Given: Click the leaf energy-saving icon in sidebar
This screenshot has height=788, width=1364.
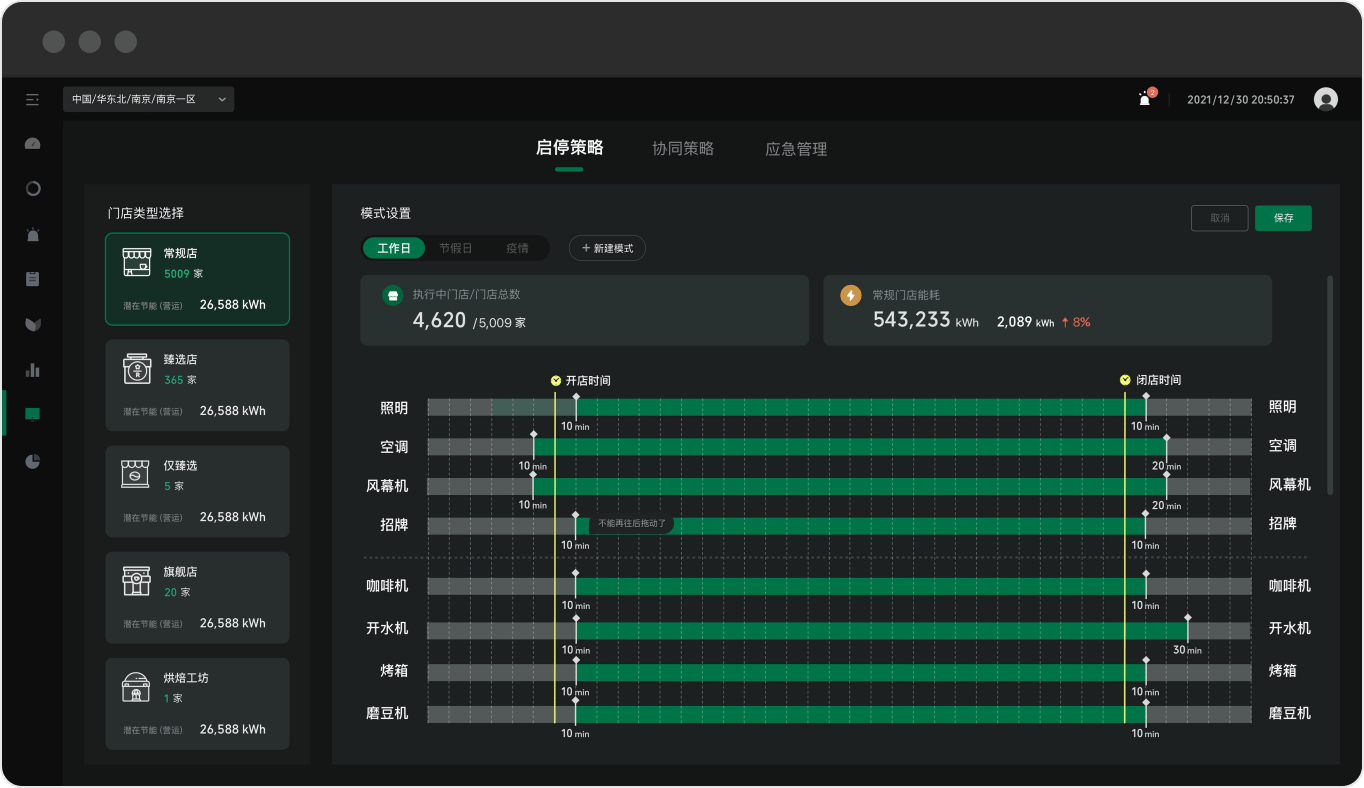Looking at the screenshot, I should tap(33, 324).
